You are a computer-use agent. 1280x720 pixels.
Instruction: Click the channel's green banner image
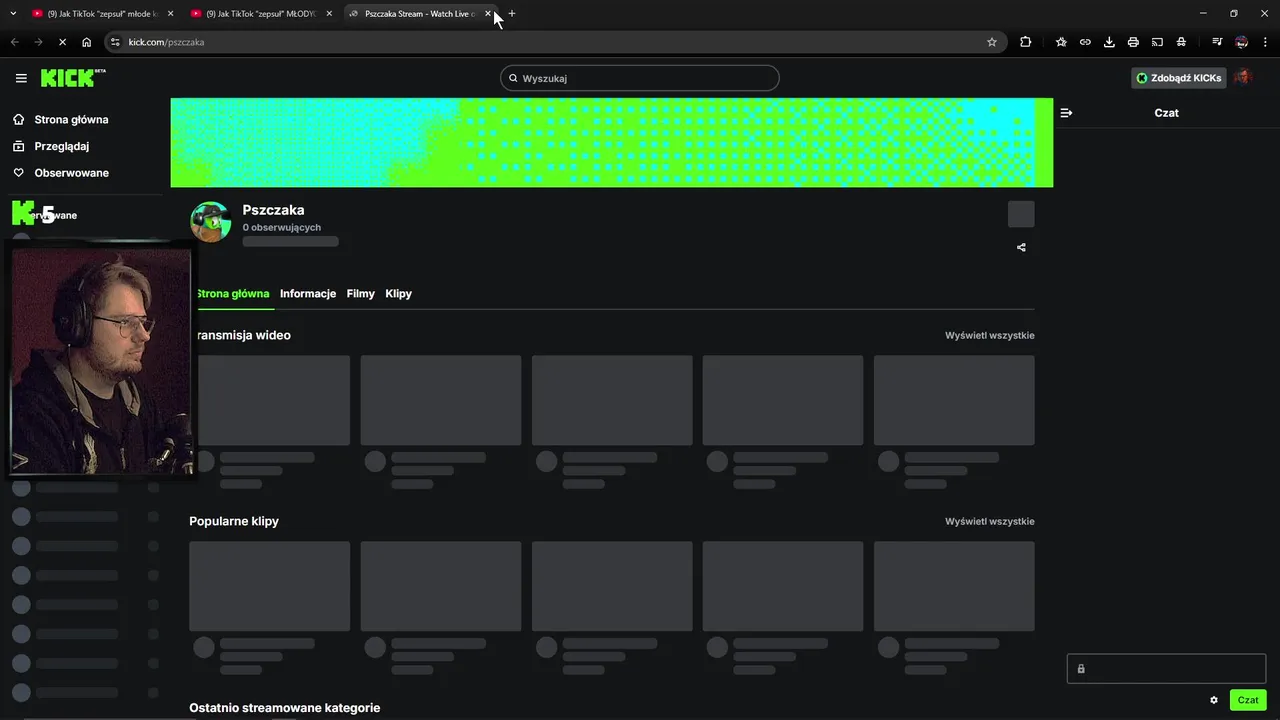[612, 142]
